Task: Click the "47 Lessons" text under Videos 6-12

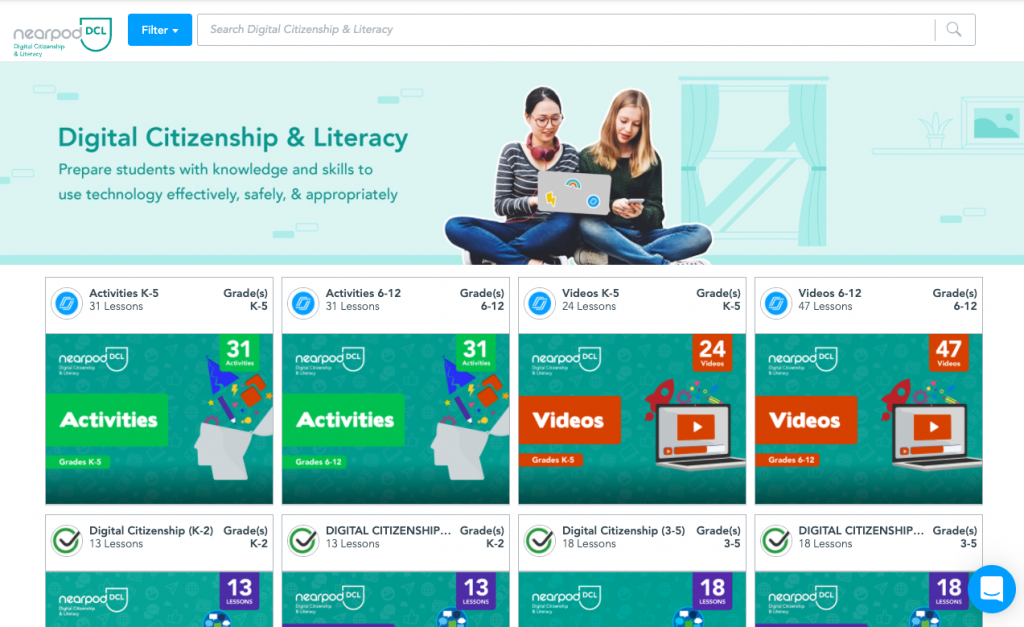Action: pyautogui.click(x=825, y=306)
